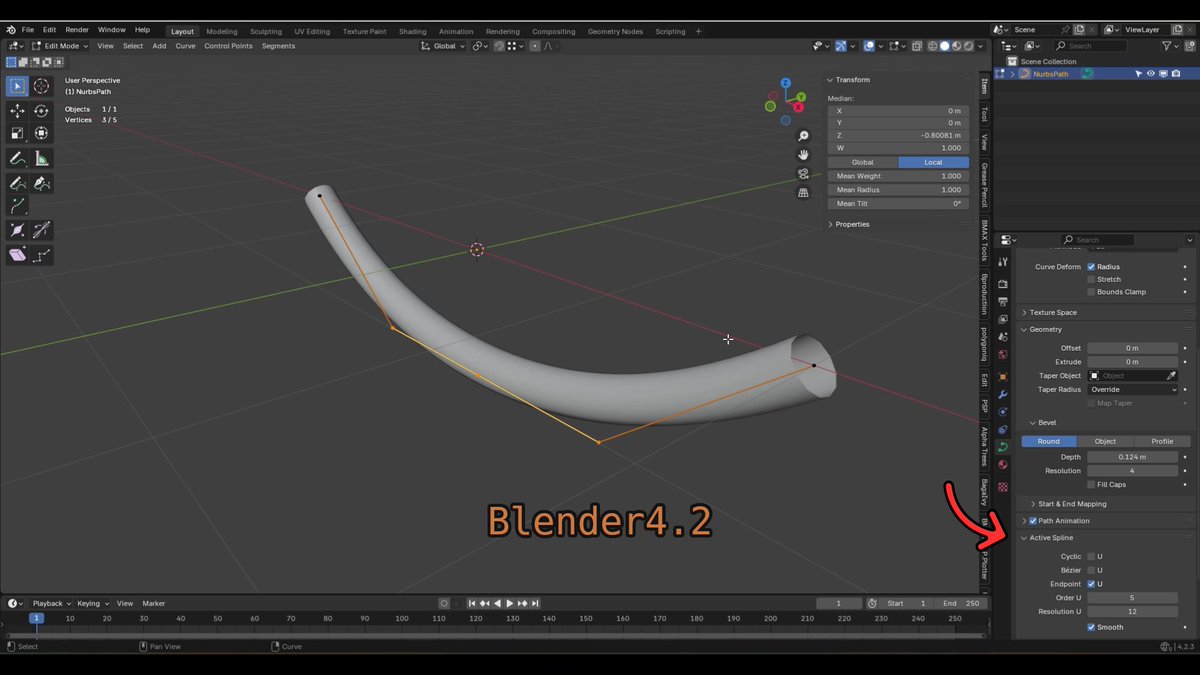Select the Transform tool

(x=41, y=133)
